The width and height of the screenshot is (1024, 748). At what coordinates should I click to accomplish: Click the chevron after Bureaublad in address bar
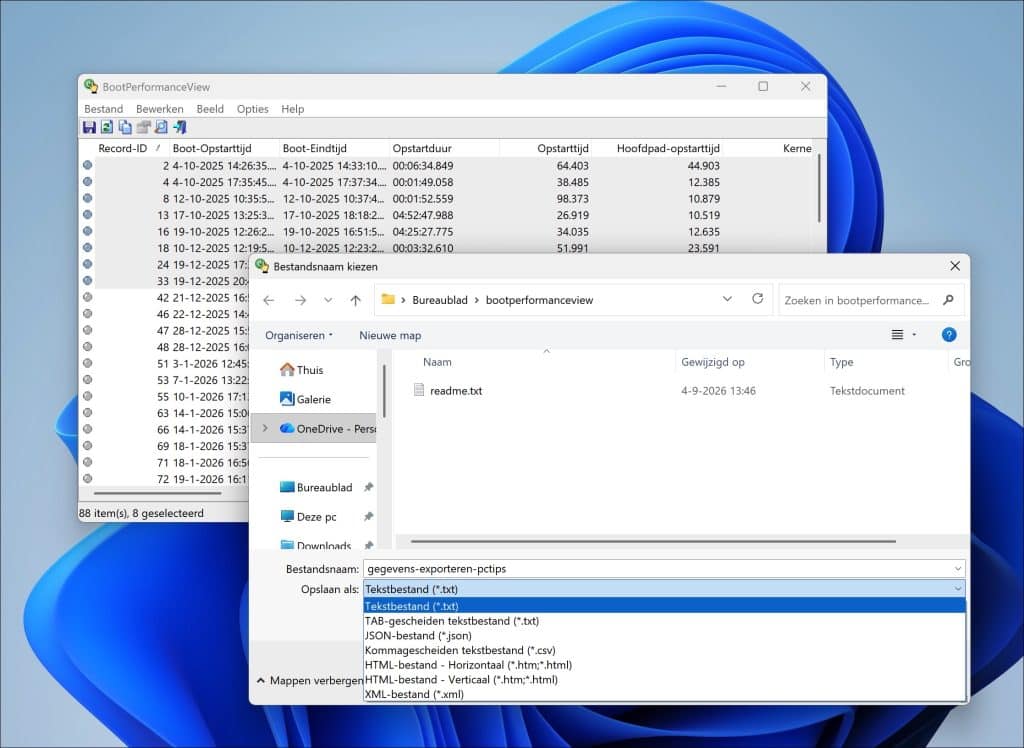[x=477, y=300]
